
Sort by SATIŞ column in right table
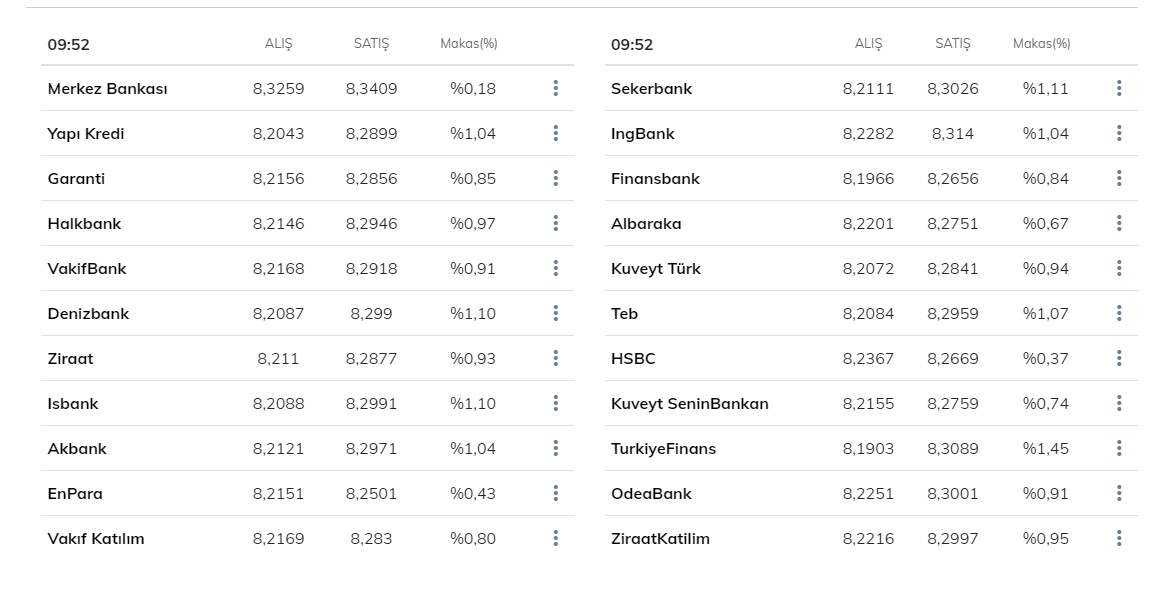point(952,44)
